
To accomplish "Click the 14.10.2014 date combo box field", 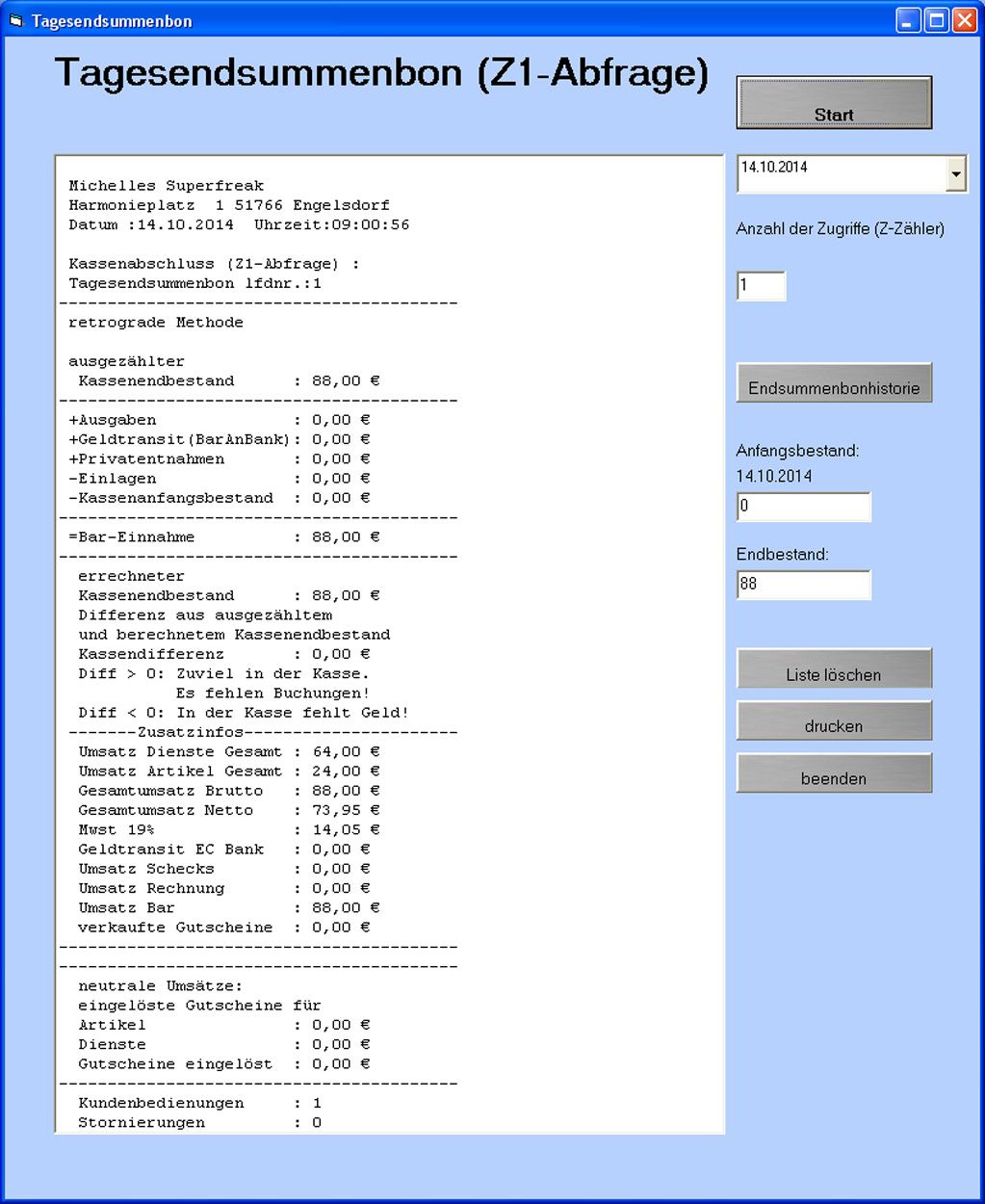I will click(841, 173).
